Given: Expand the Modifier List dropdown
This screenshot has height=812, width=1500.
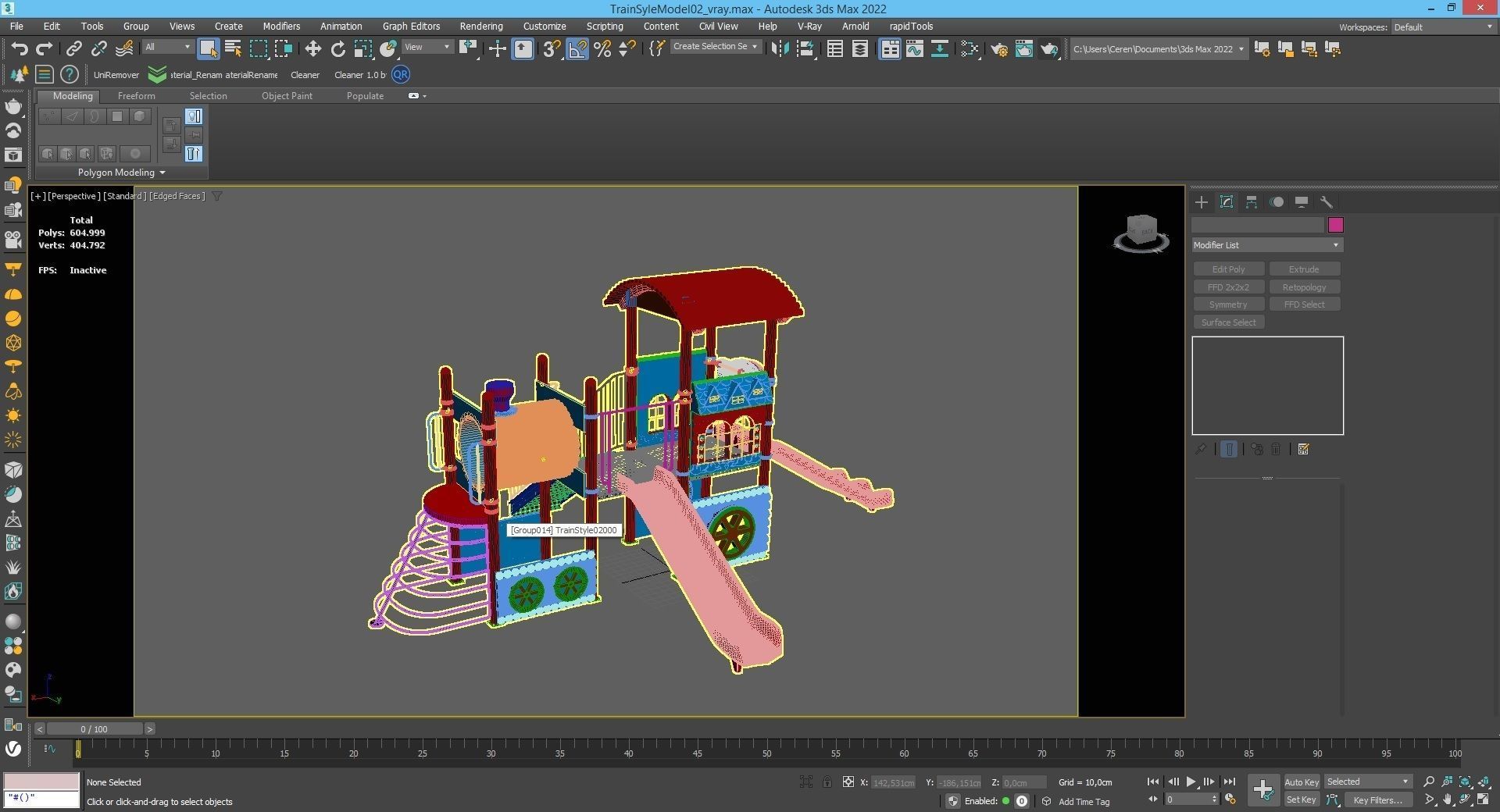Looking at the screenshot, I should [x=1267, y=245].
